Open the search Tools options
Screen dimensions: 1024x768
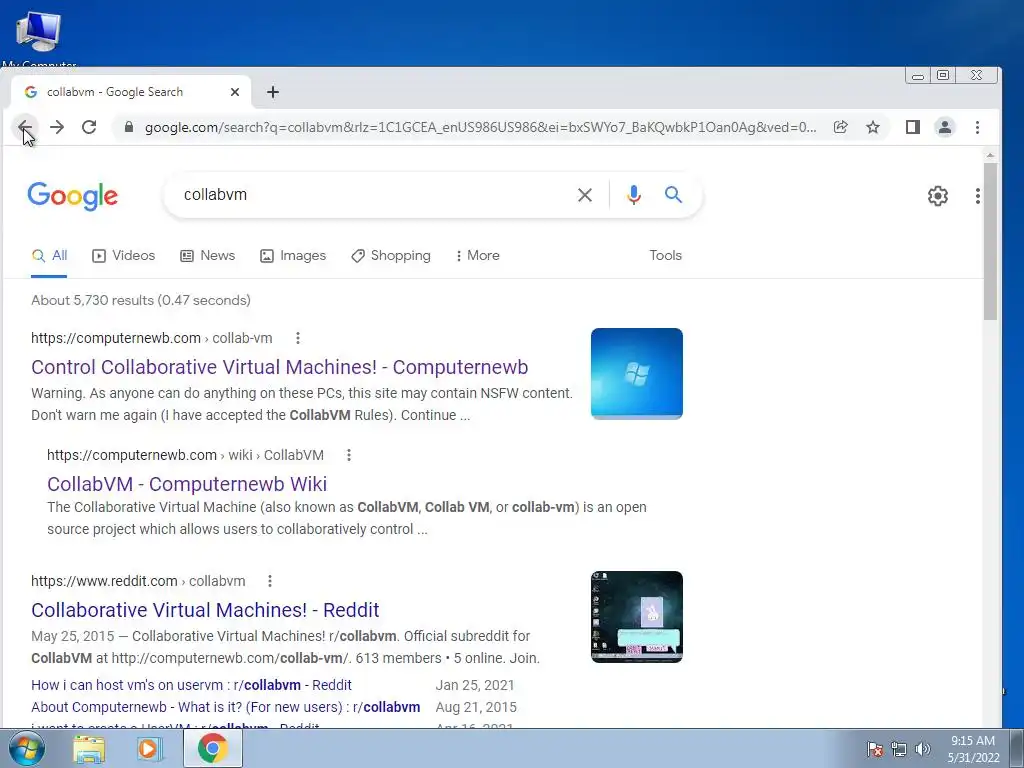point(665,255)
